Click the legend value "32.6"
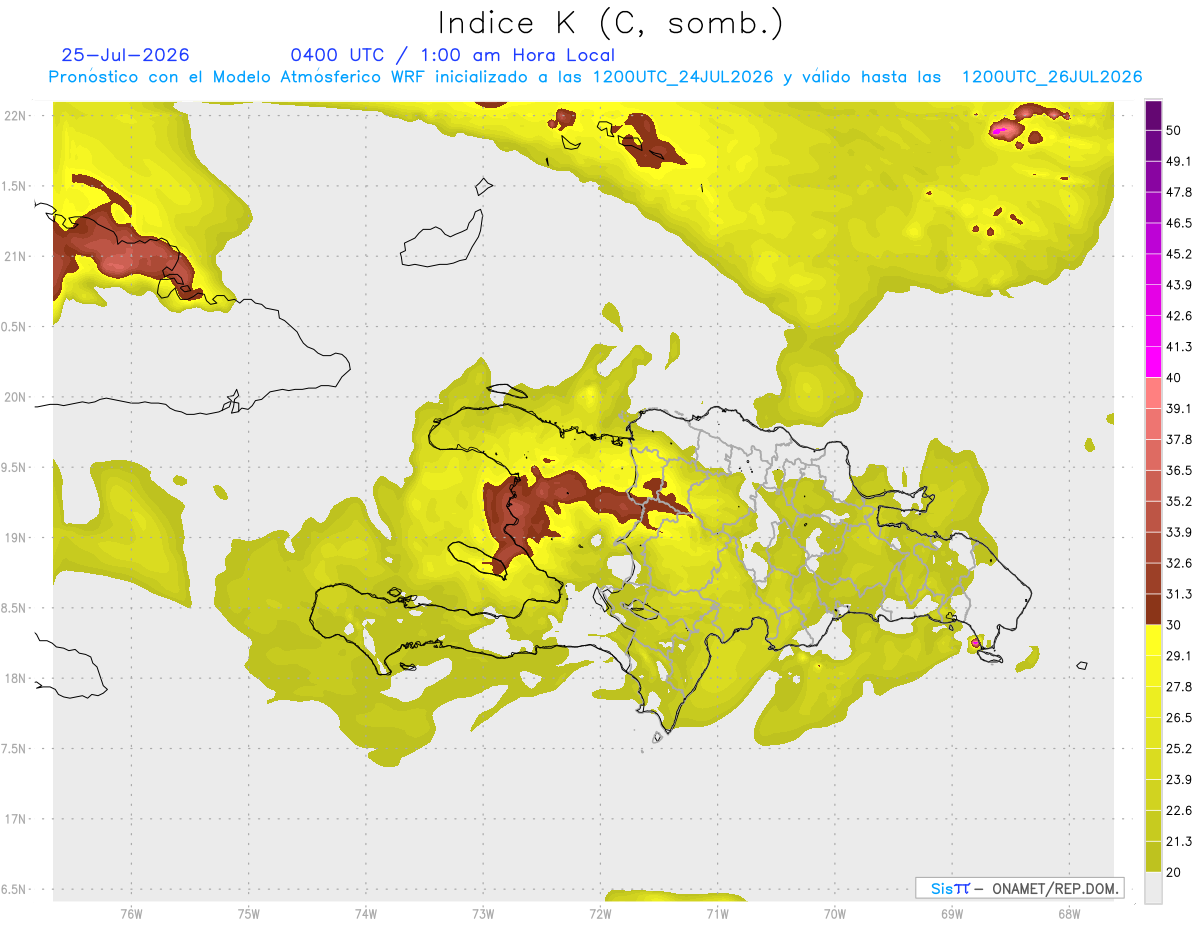The width and height of the screenshot is (1200, 927). tap(1180, 563)
